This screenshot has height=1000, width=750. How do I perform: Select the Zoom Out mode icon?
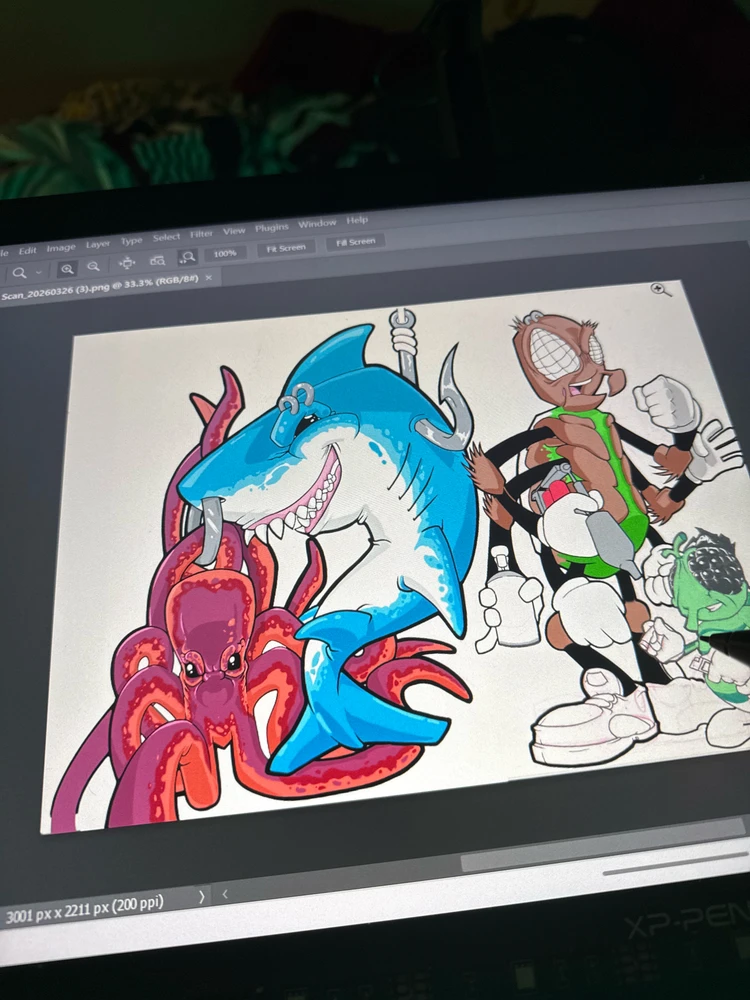(94, 267)
